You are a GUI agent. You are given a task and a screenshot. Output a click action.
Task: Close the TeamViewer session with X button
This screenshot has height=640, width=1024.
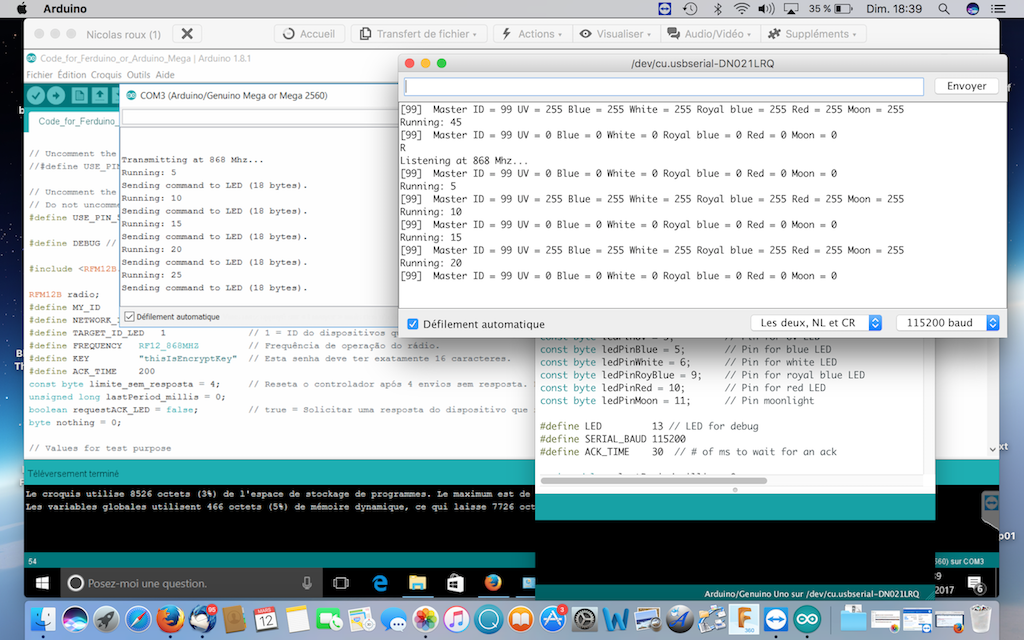click(187, 34)
